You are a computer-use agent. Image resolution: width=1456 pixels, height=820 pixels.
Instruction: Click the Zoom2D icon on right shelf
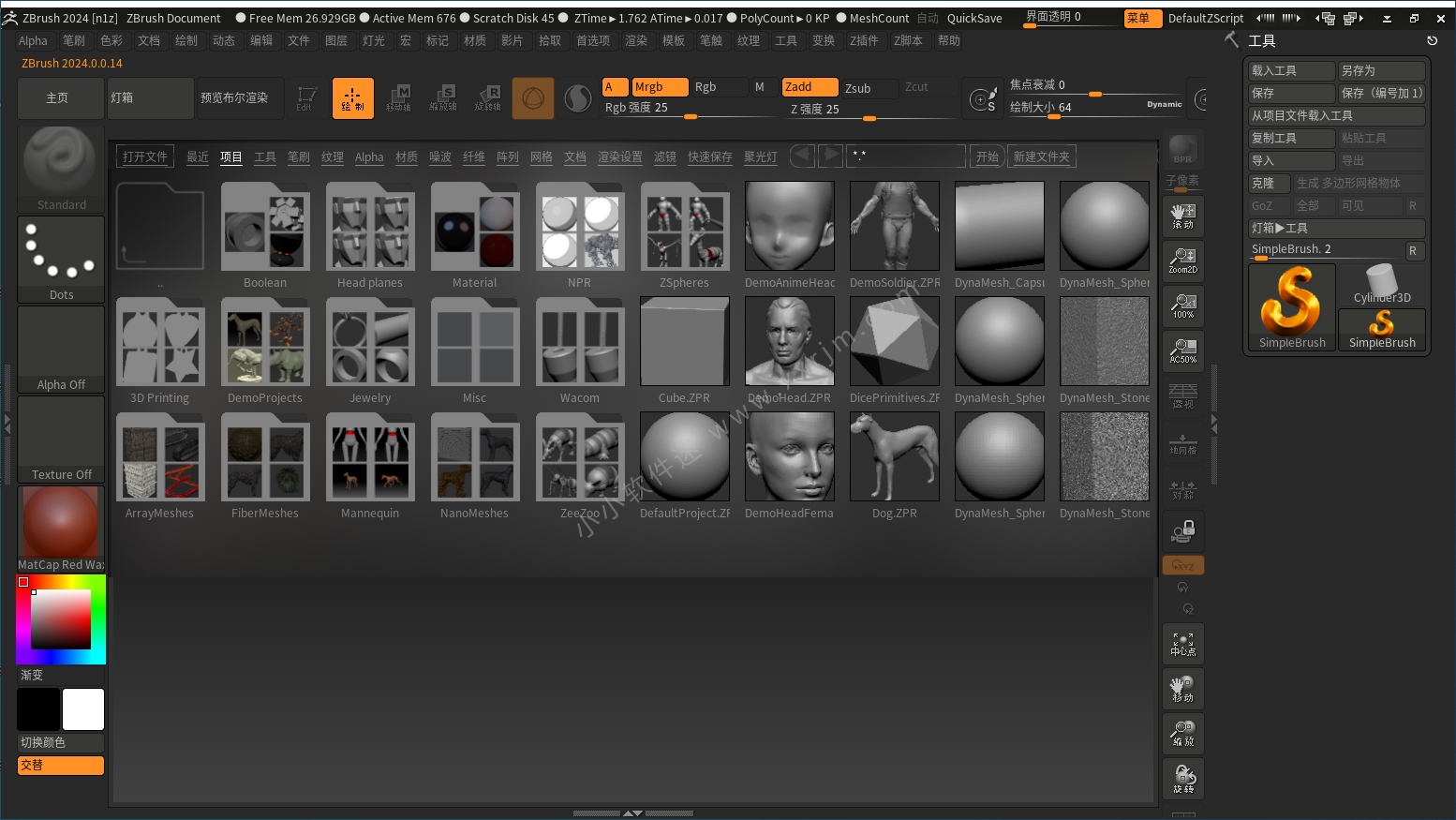[1182, 261]
